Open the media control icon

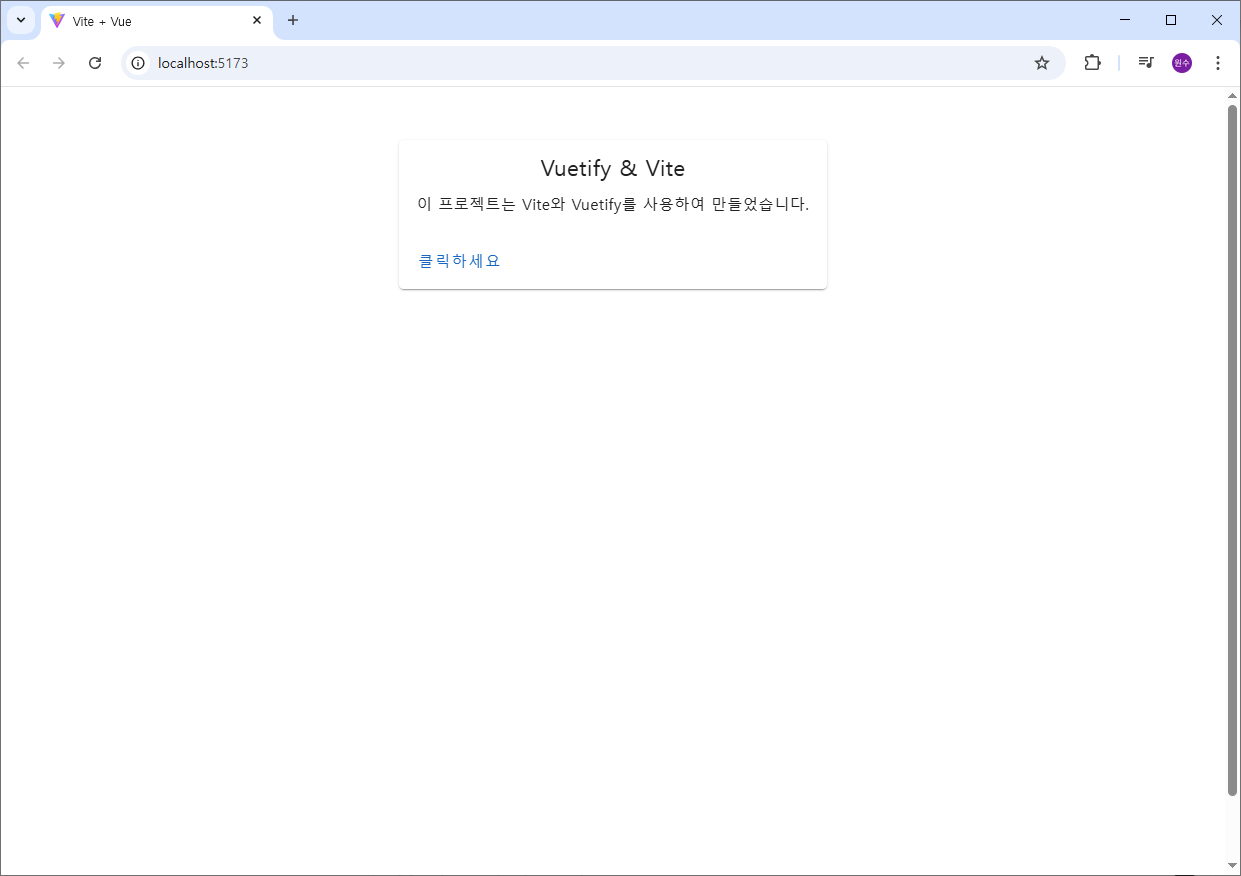coord(1146,63)
